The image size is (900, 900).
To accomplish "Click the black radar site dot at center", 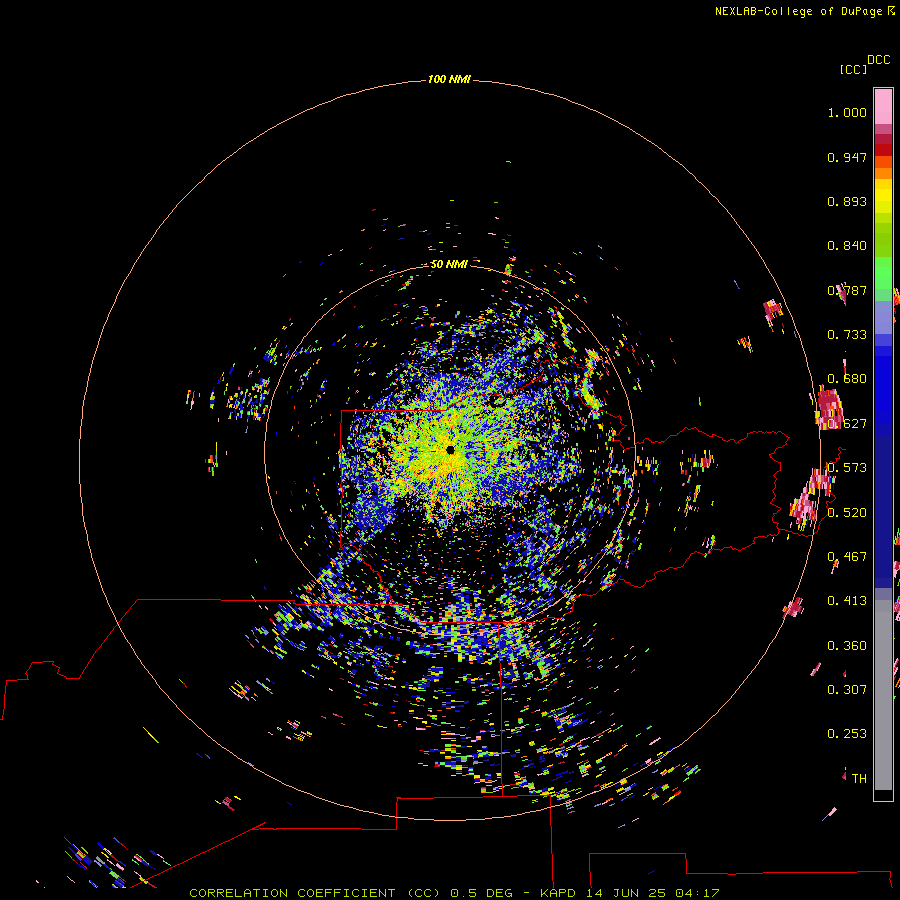I will (451, 450).
